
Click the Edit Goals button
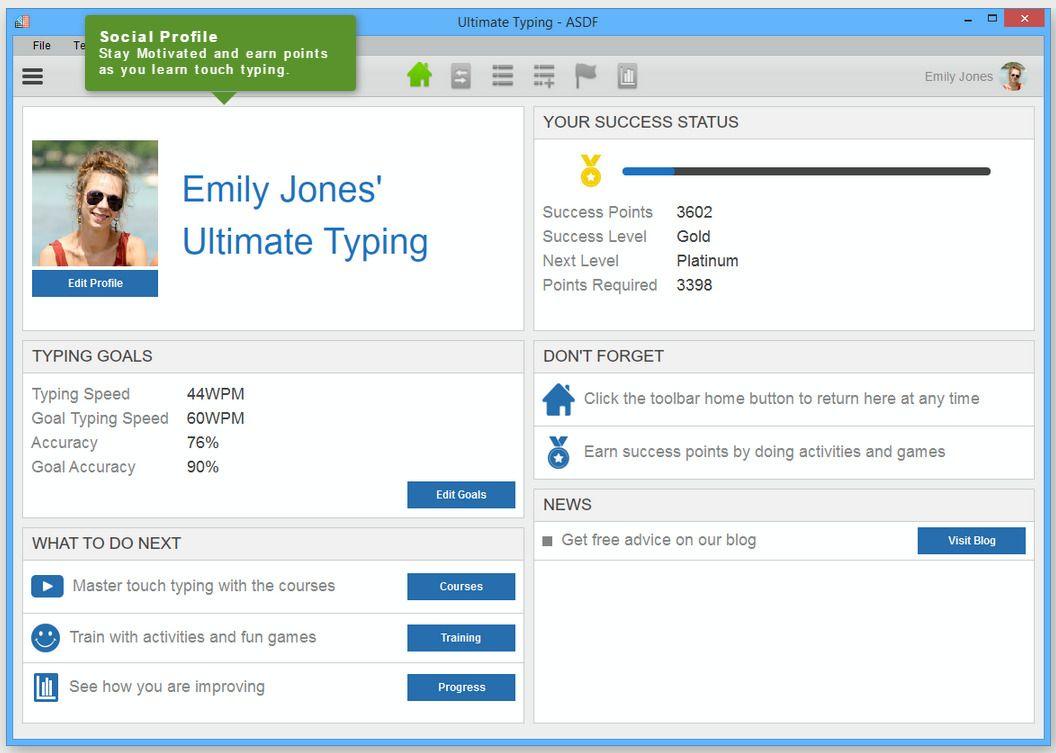(x=461, y=494)
